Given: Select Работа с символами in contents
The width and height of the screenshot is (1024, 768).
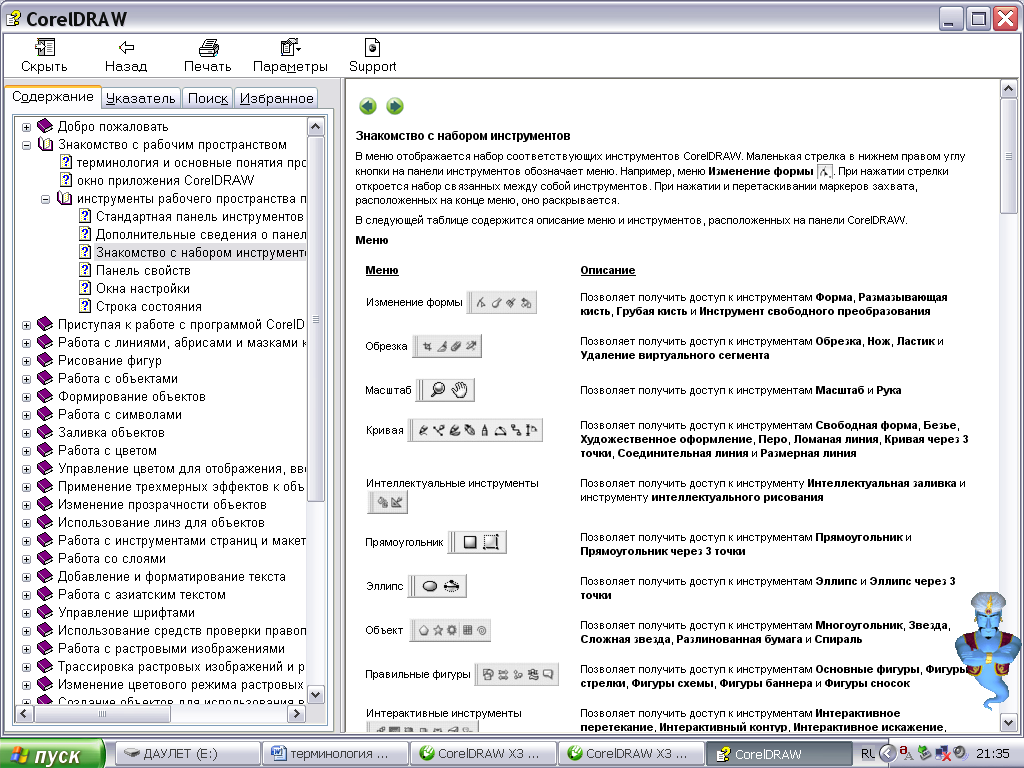Looking at the screenshot, I should click(120, 415).
